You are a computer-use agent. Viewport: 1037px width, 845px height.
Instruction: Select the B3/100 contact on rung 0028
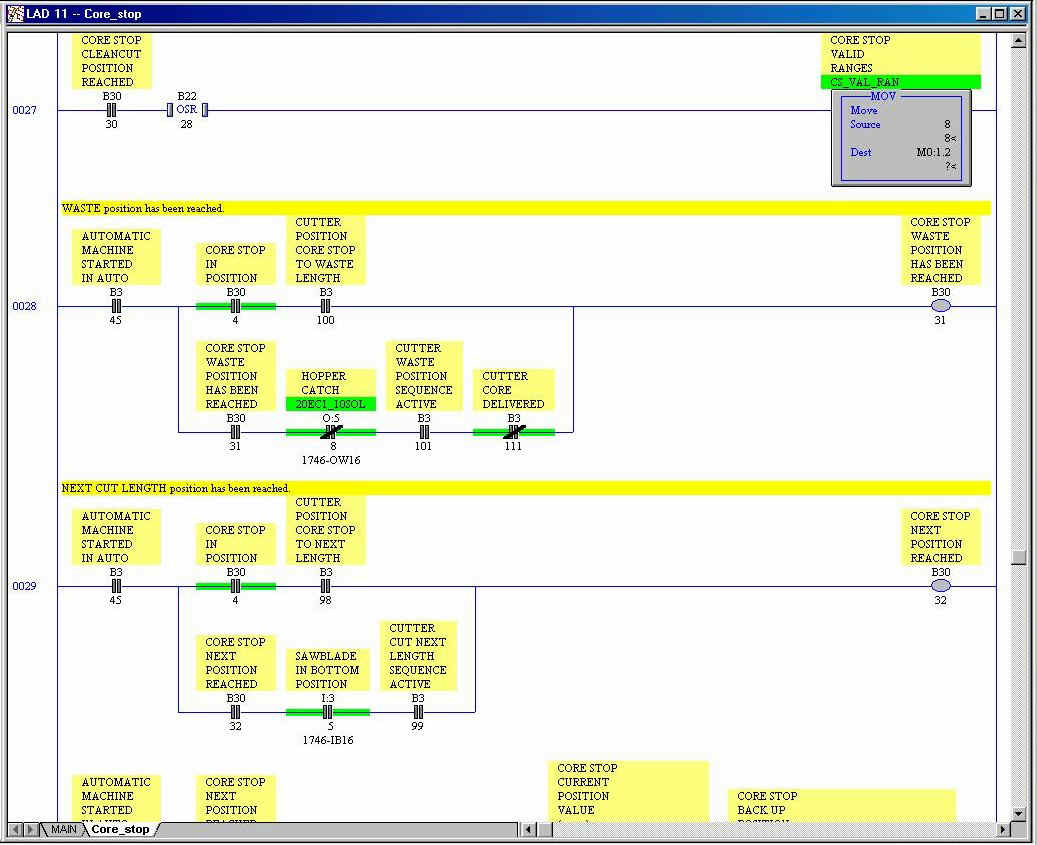click(x=325, y=306)
